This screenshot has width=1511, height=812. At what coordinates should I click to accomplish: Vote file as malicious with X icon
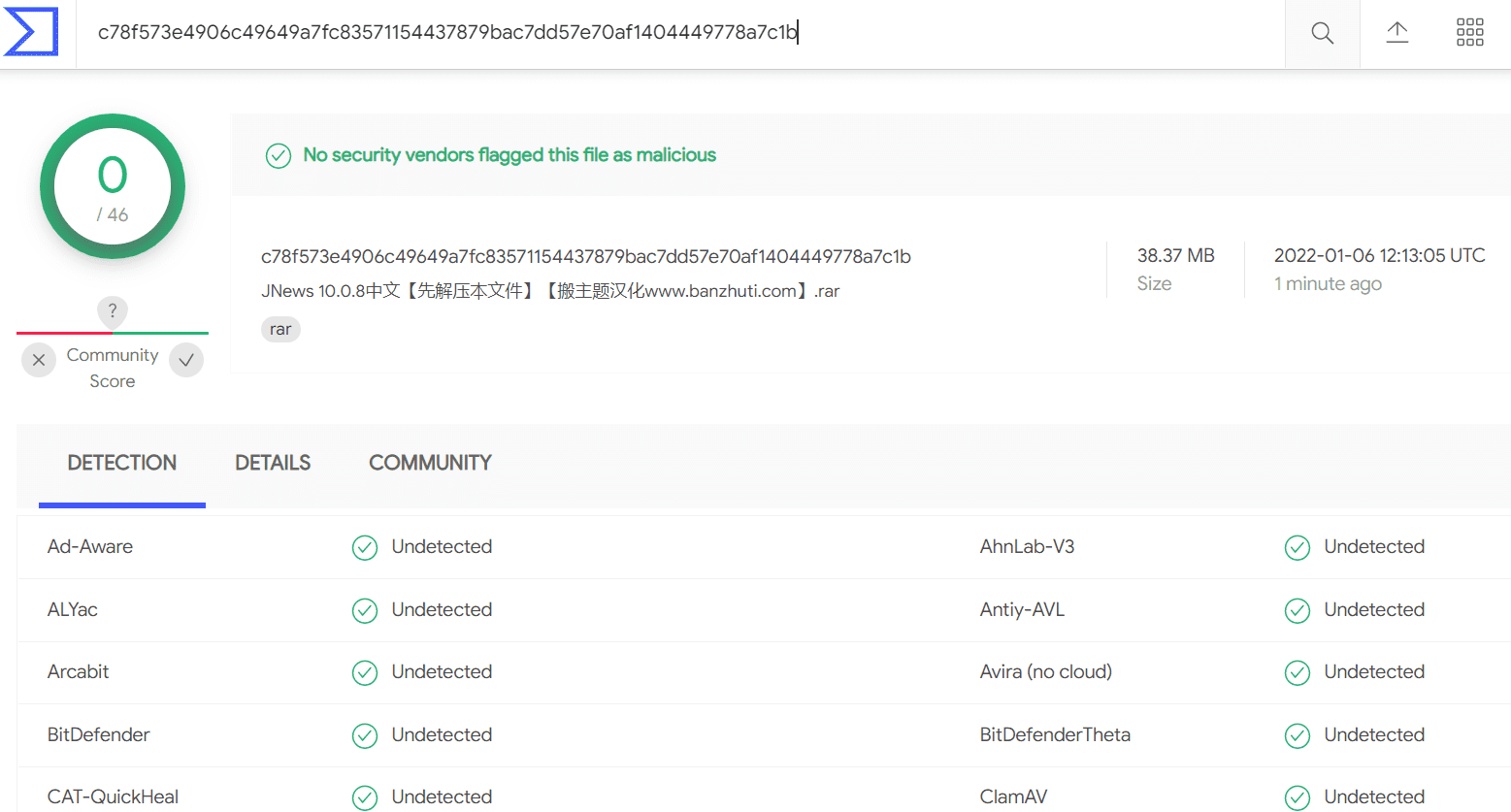(x=39, y=360)
